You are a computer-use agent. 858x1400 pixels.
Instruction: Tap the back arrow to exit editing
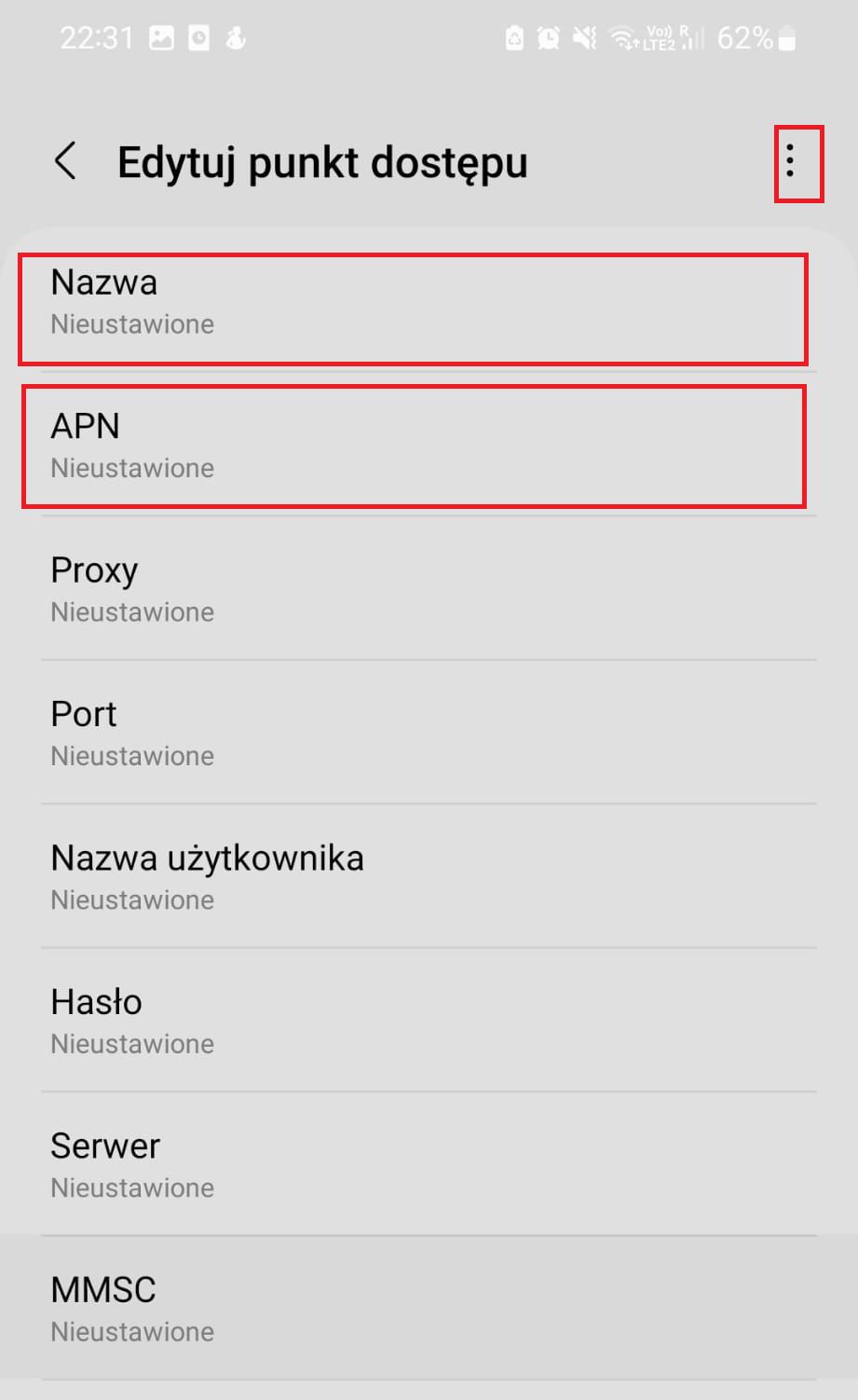(x=64, y=161)
